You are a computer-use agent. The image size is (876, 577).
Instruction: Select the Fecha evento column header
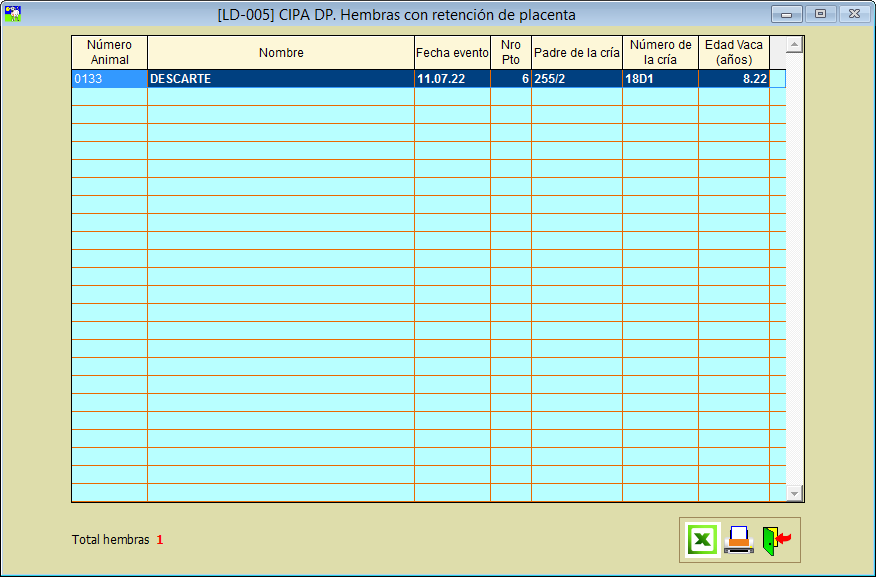click(x=452, y=52)
